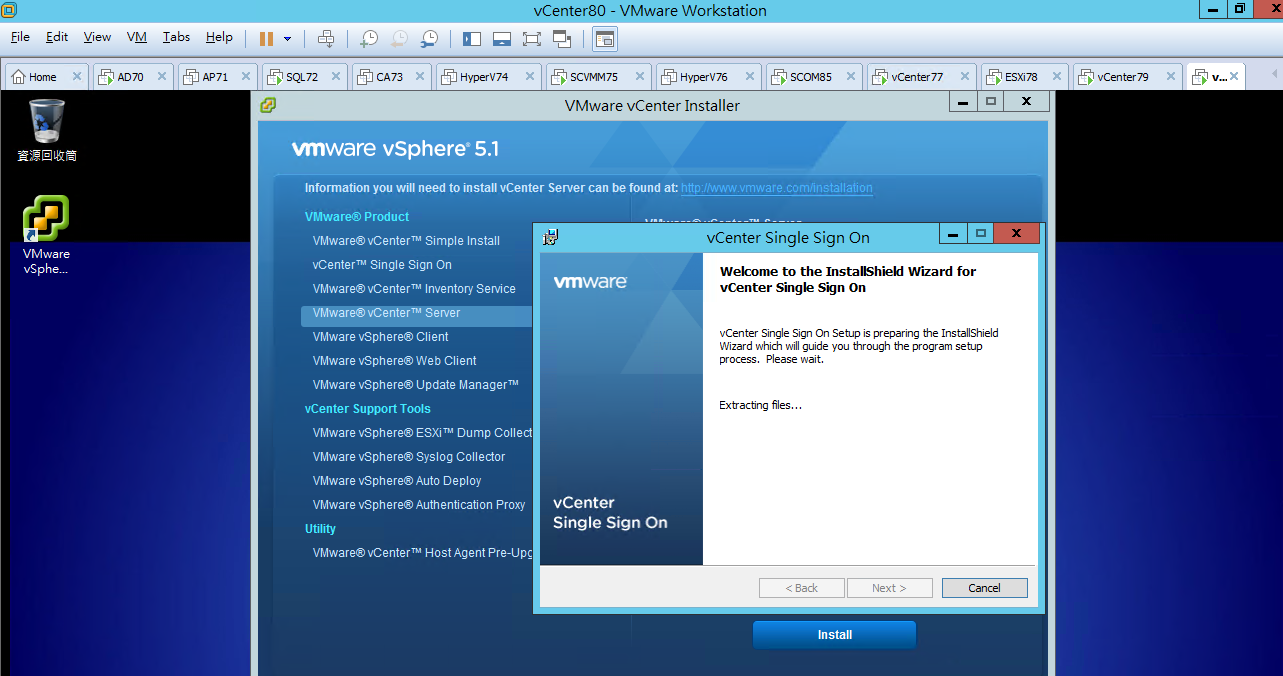Revert the VM to its previous snapshot
Image resolution: width=1283 pixels, height=676 pixels.
[x=399, y=39]
